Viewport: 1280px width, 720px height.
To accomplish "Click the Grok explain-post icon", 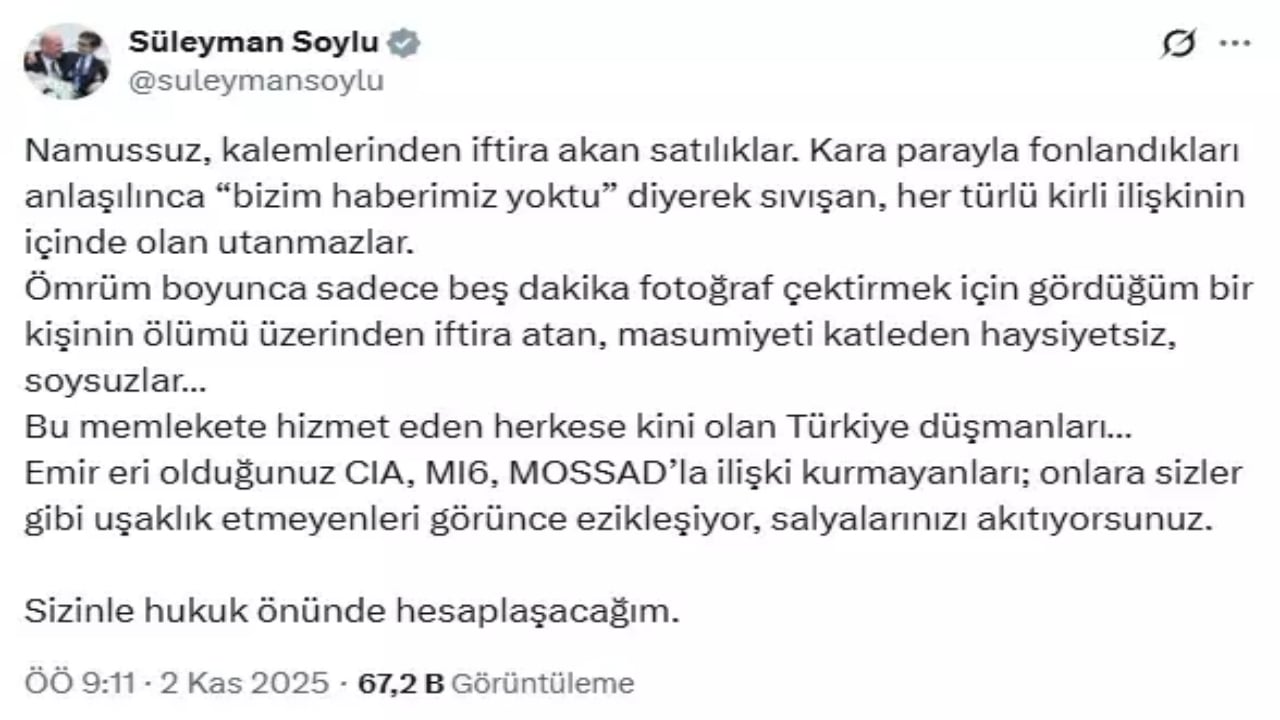I will pyautogui.click(x=1180, y=43).
